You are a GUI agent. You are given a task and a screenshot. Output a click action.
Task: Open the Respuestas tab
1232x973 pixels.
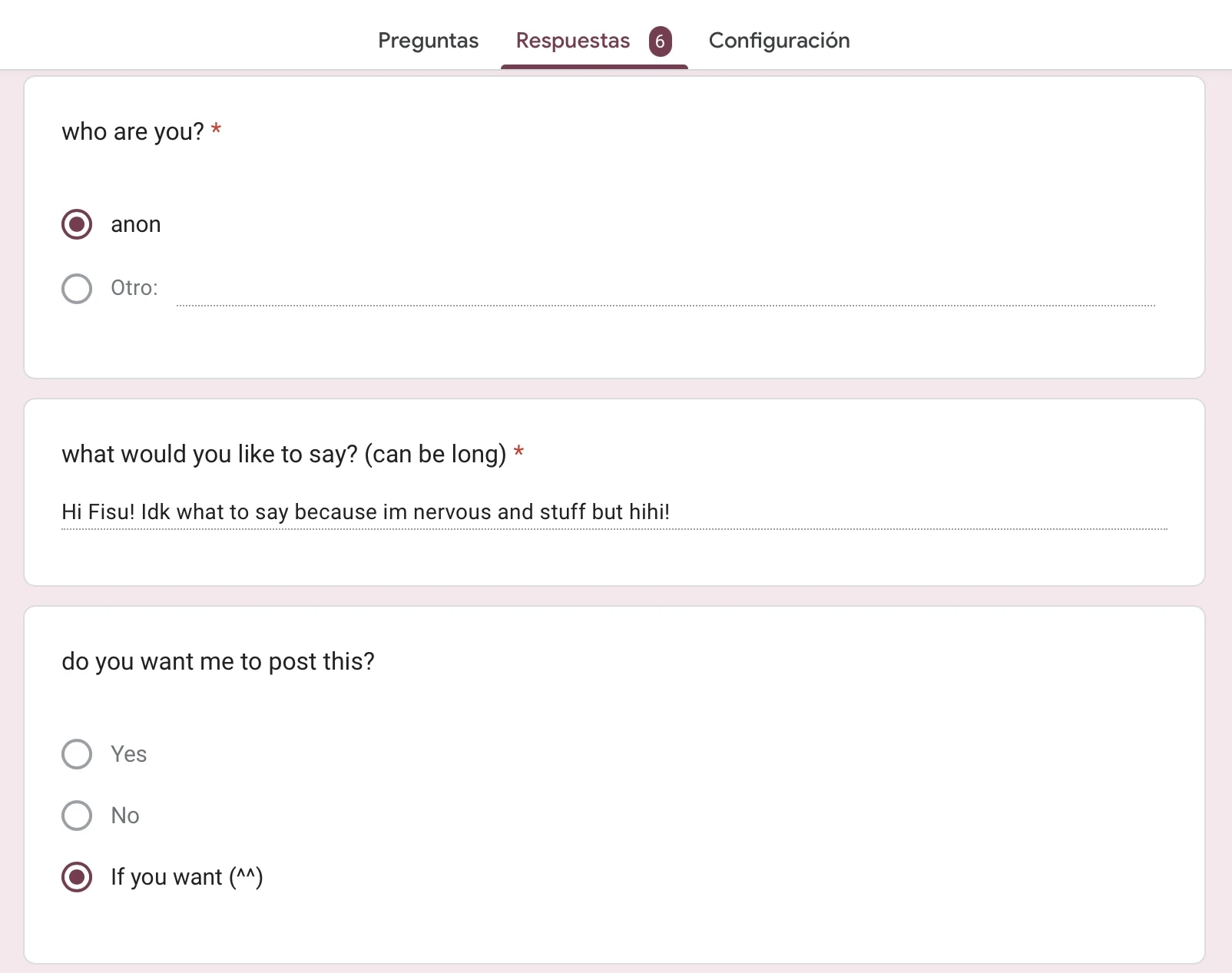571,40
